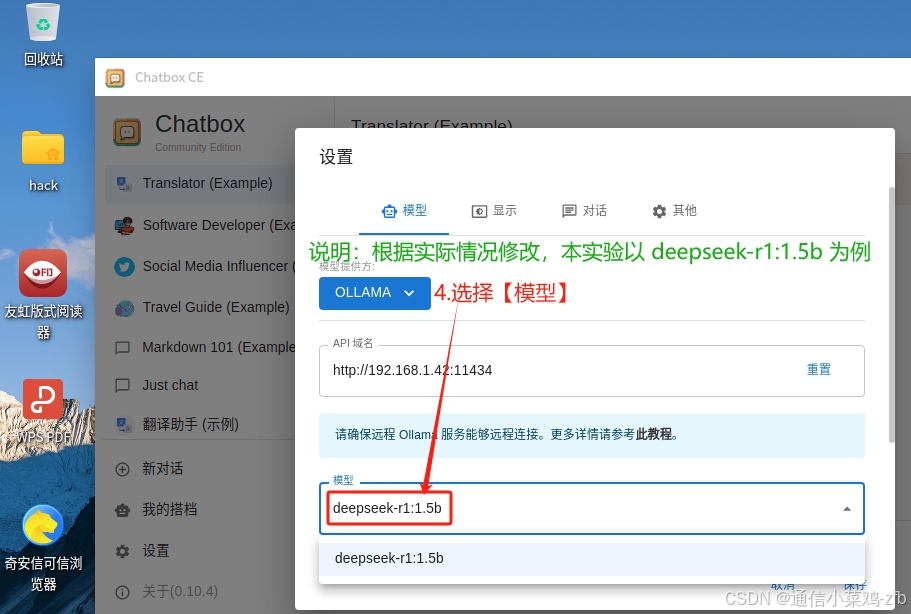Open Software Developer example conversation

pos(200,225)
